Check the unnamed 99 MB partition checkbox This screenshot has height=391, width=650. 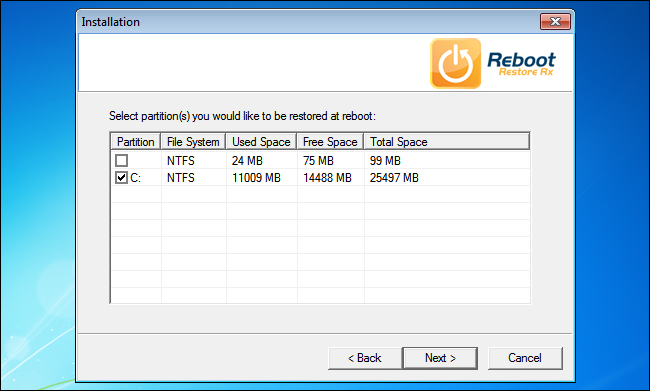(x=121, y=160)
